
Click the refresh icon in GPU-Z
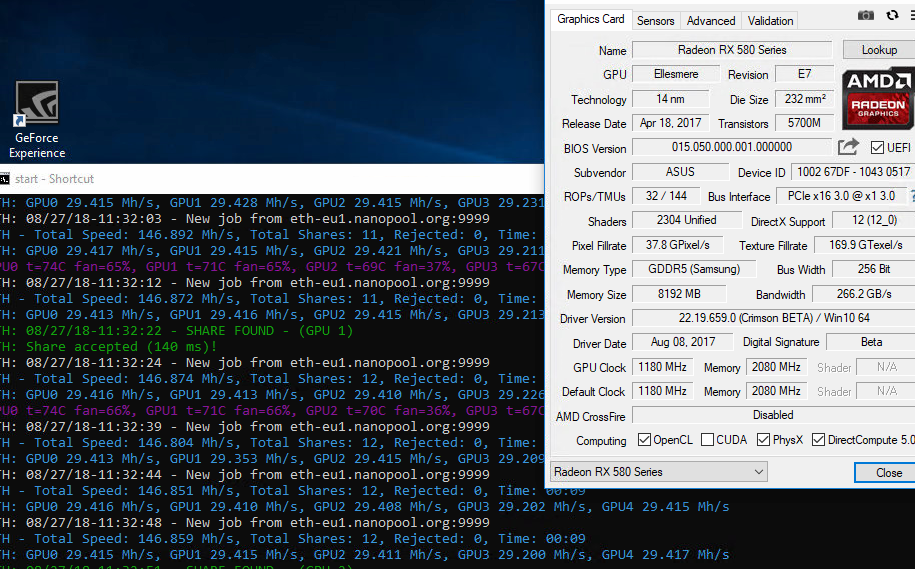pyautogui.click(x=892, y=15)
